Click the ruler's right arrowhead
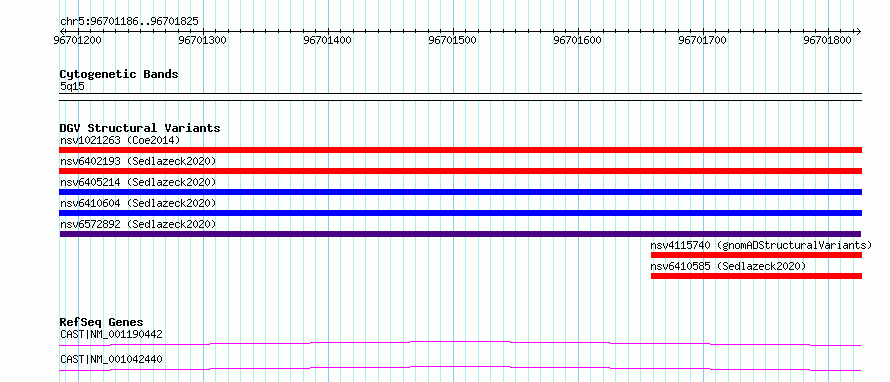Viewport: 890px width, 382px height. tap(858, 31)
